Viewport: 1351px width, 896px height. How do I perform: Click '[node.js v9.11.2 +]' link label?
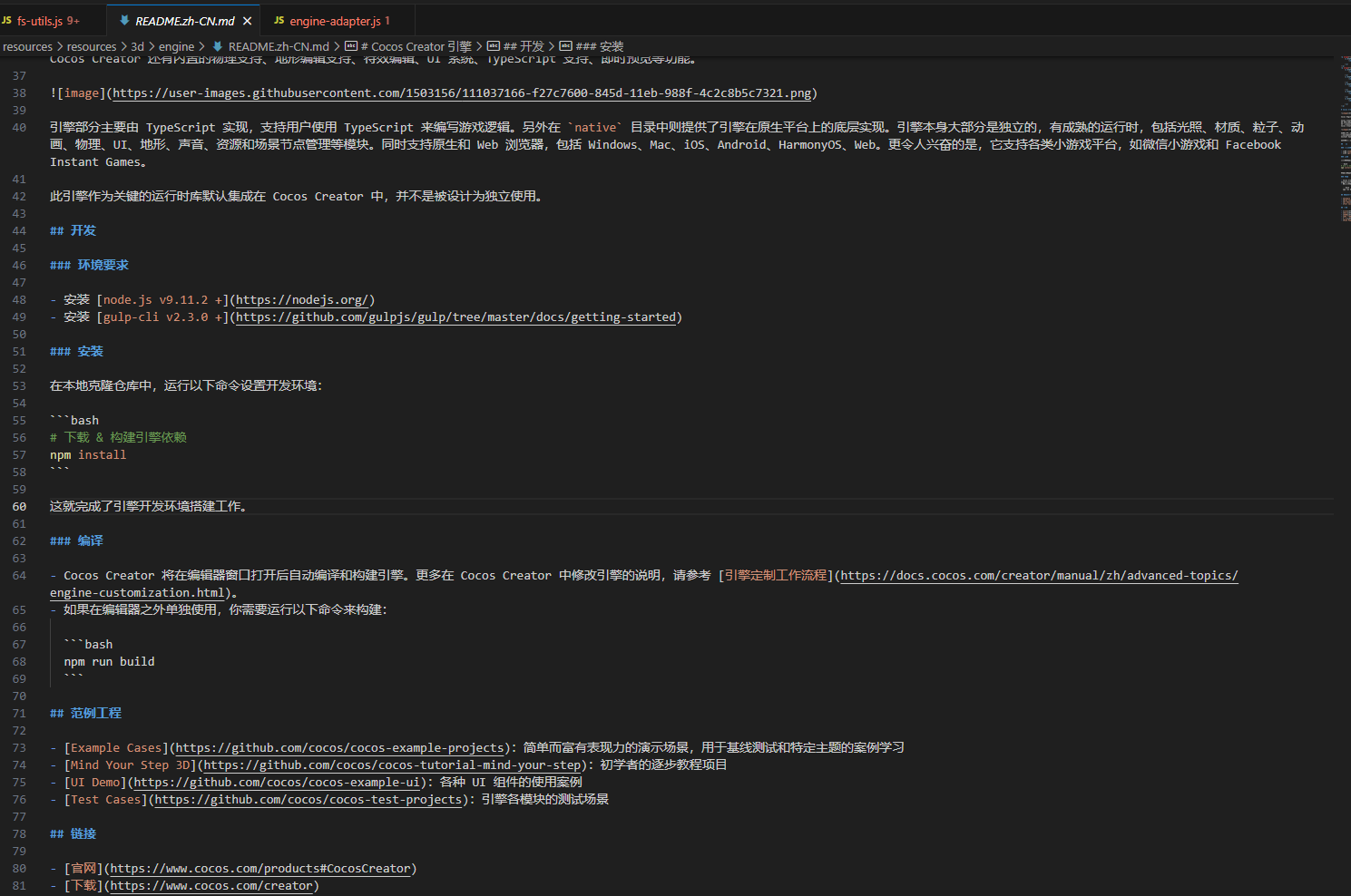(162, 300)
